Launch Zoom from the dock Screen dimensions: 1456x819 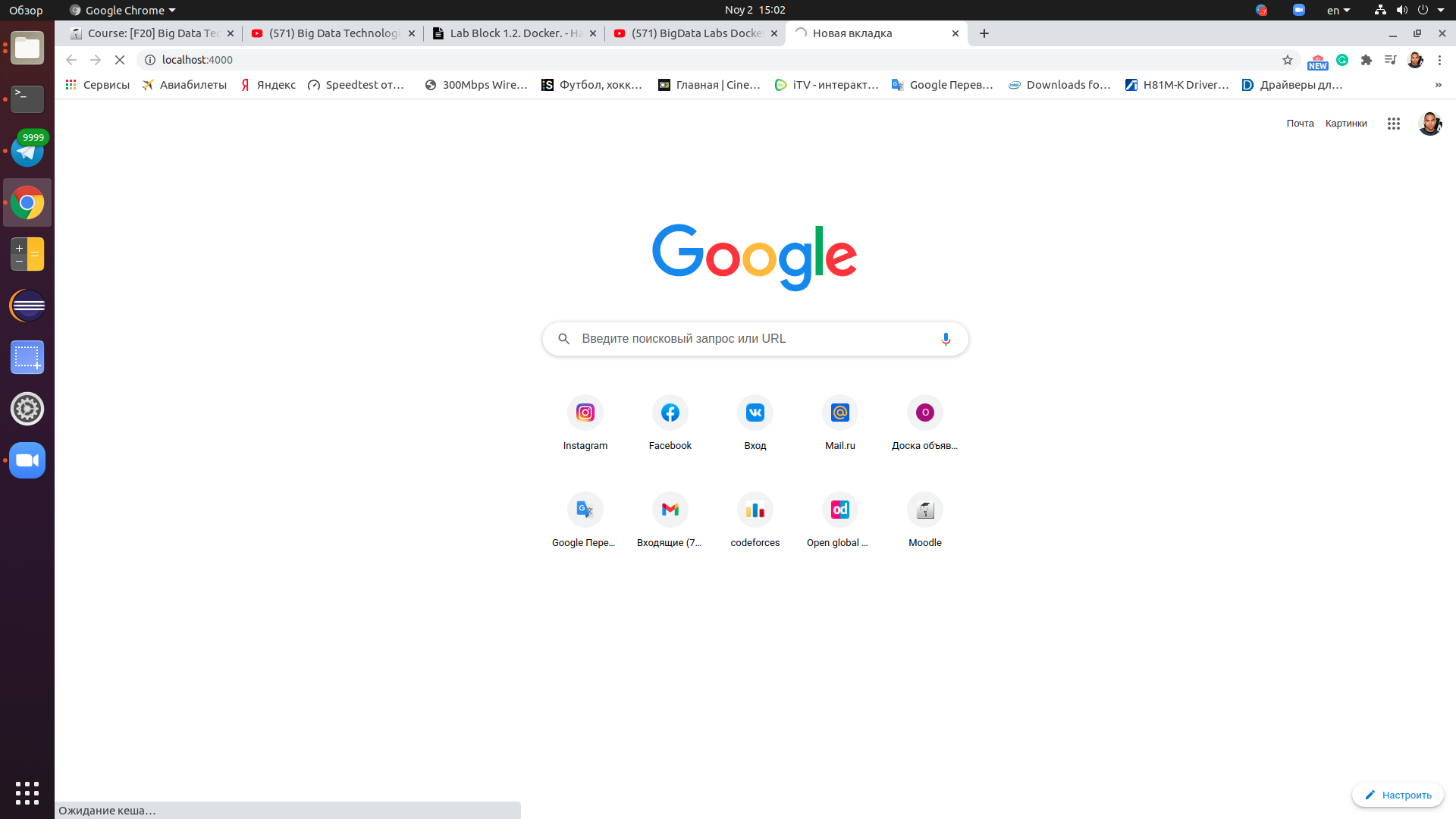27,460
